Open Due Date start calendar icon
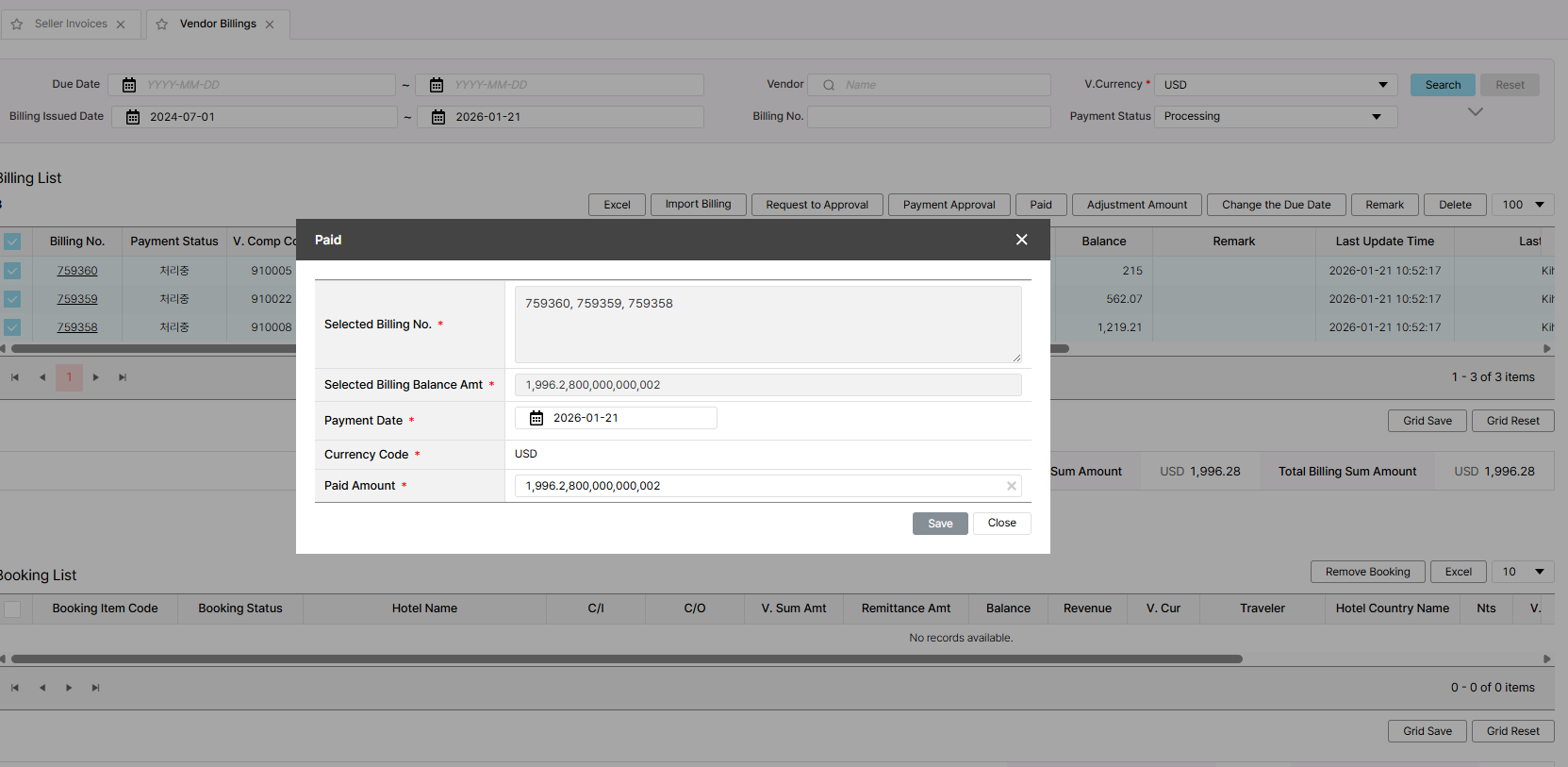1568x767 pixels. coord(129,85)
